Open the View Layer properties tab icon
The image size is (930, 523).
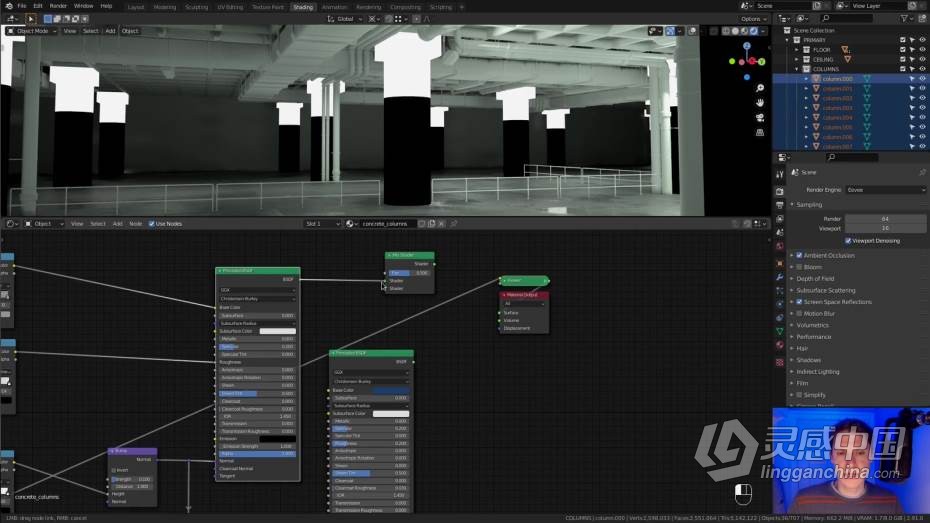point(779,219)
